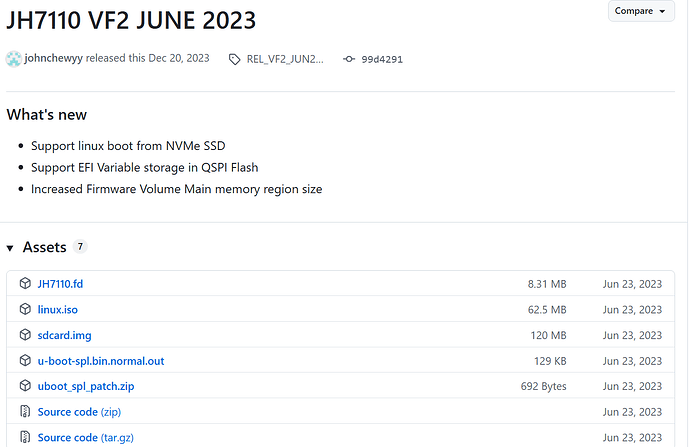The height and width of the screenshot is (447, 690).
Task: Download Source code (zip)
Action: [x=79, y=412]
